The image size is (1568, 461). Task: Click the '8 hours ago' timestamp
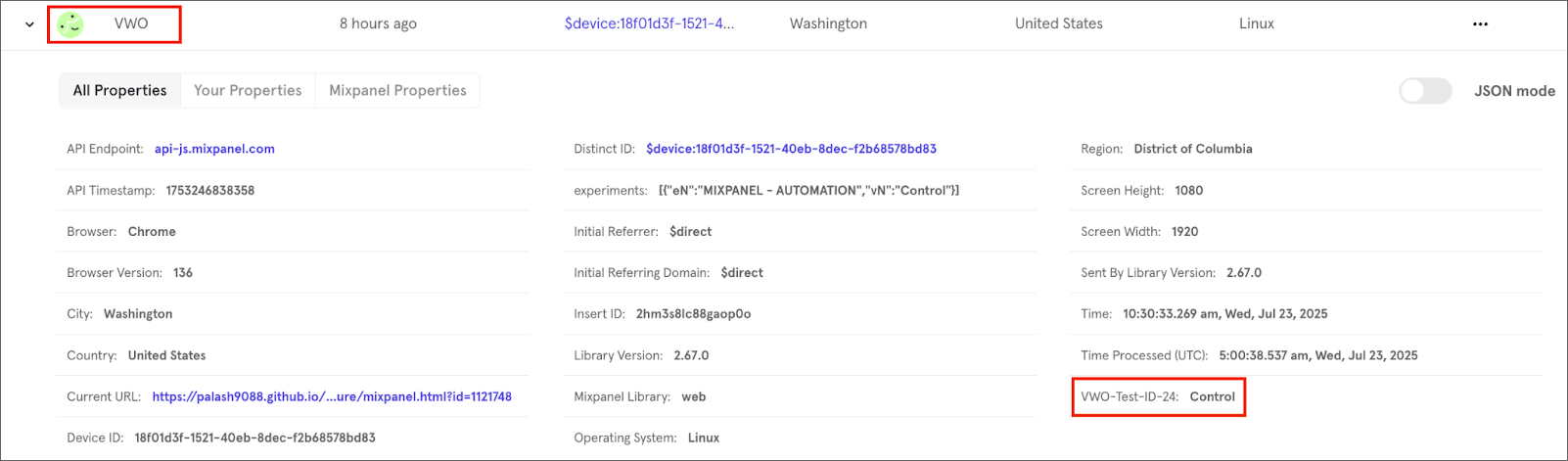pyautogui.click(x=378, y=23)
